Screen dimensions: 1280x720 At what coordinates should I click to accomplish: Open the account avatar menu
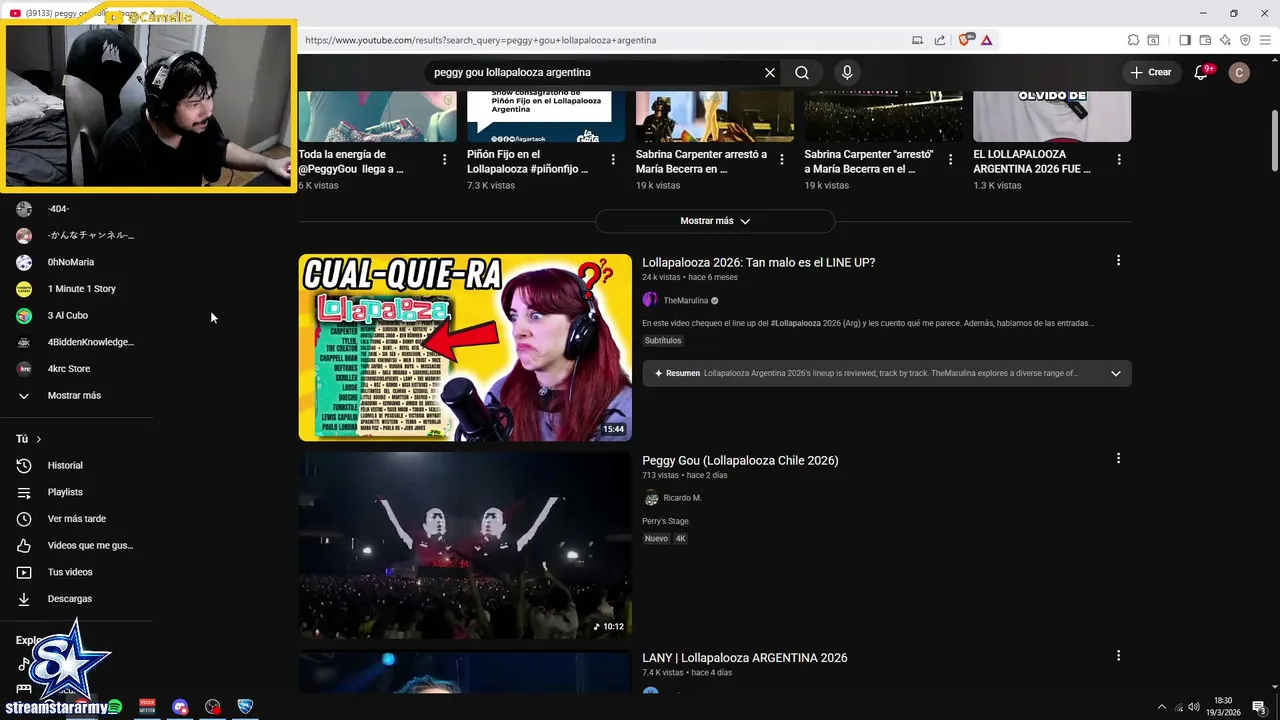click(x=1239, y=72)
